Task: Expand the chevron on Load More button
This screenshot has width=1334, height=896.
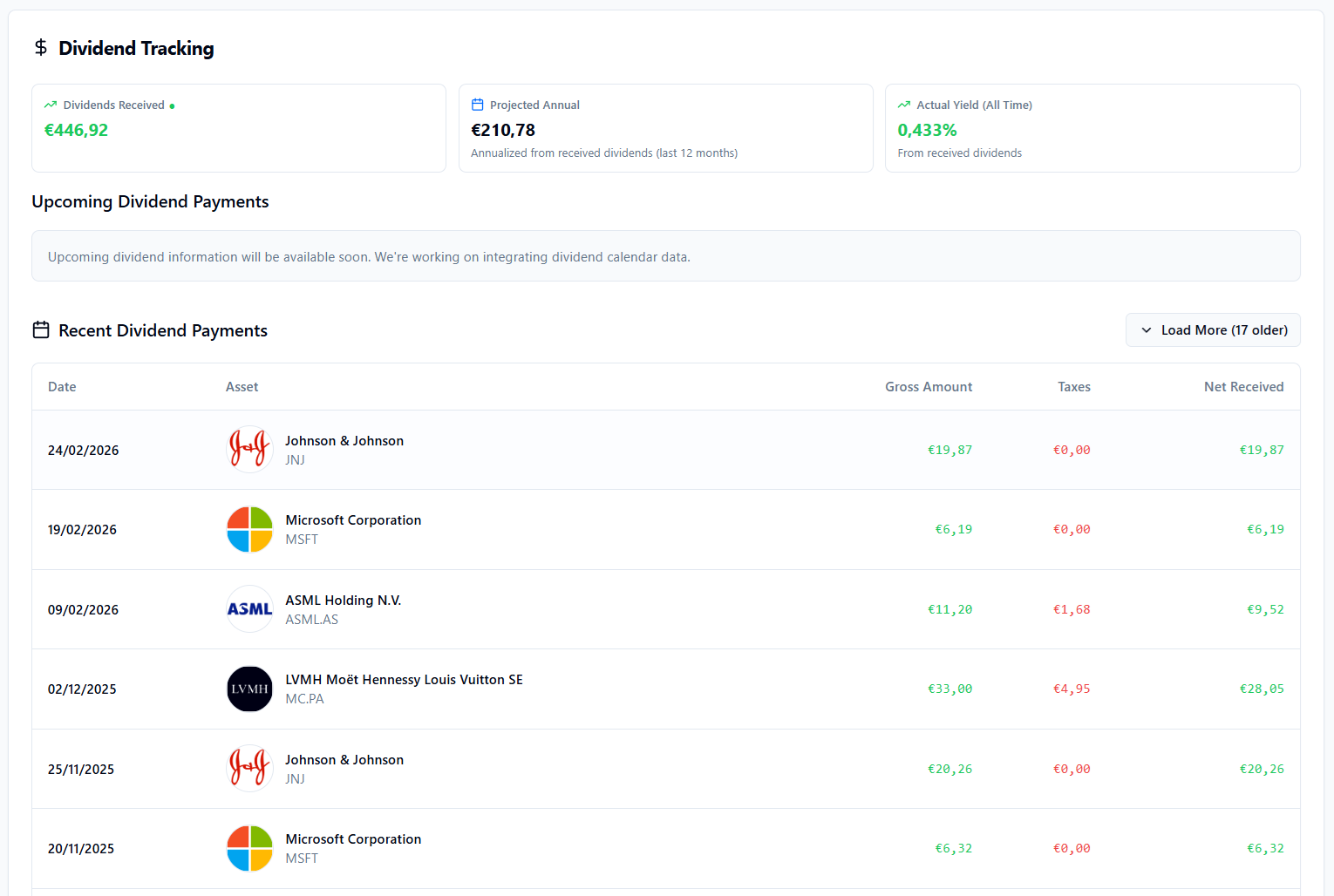Action: coord(1147,330)
